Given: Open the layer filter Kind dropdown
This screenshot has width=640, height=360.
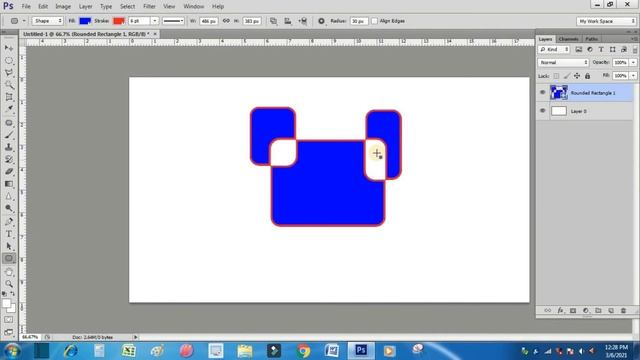Looking at the screenshot, I should click(554, 49).
